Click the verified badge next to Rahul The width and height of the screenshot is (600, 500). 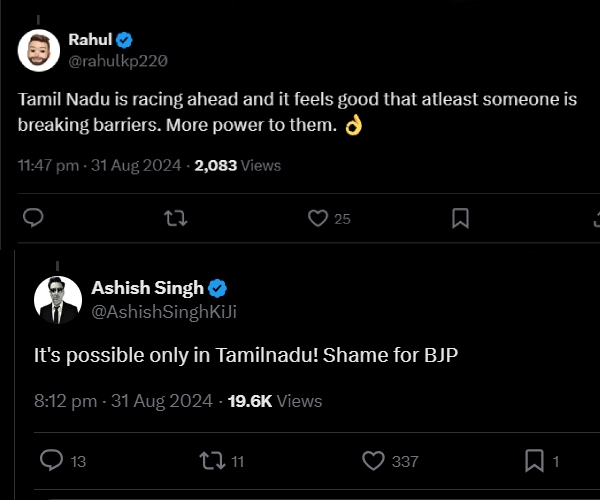[125, 40]
